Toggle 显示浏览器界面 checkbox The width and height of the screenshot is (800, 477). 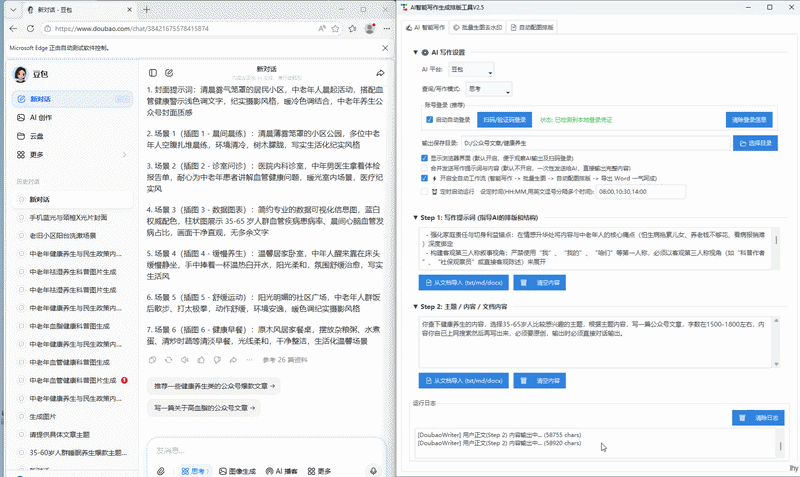(424, 158)
